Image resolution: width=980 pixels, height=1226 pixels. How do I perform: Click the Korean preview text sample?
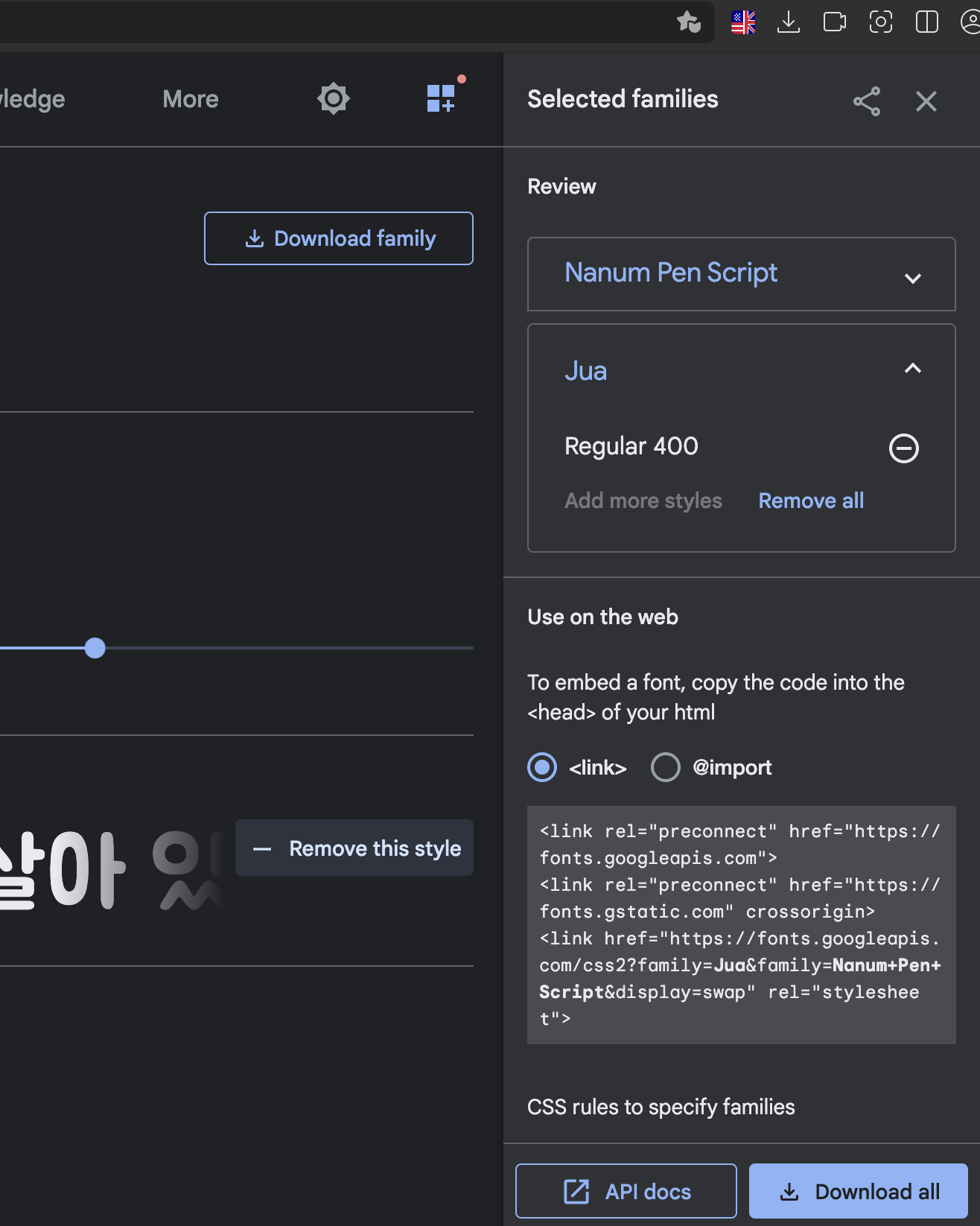point(112,870)
